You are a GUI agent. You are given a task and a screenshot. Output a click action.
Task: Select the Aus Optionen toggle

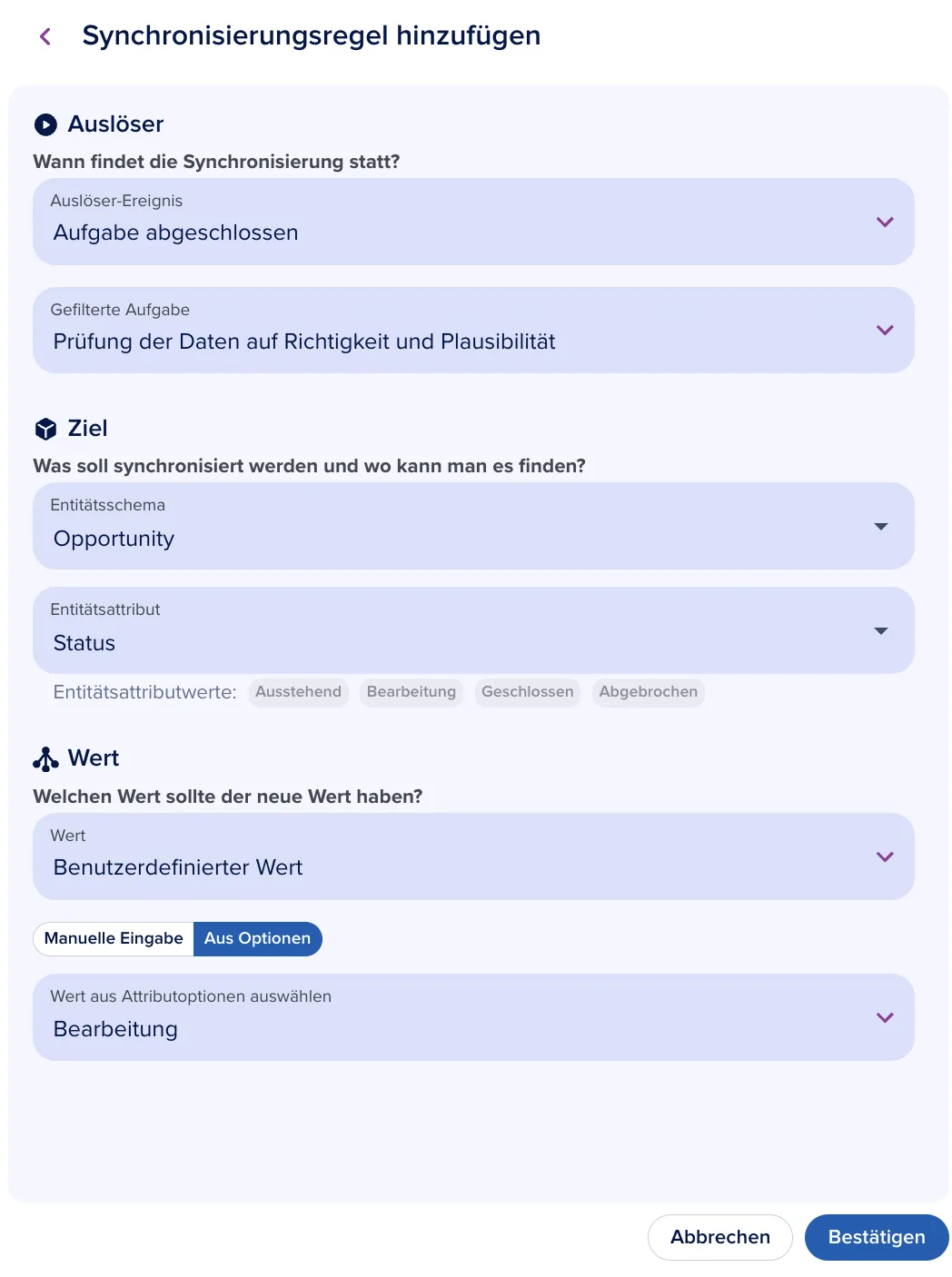point(258,938)
